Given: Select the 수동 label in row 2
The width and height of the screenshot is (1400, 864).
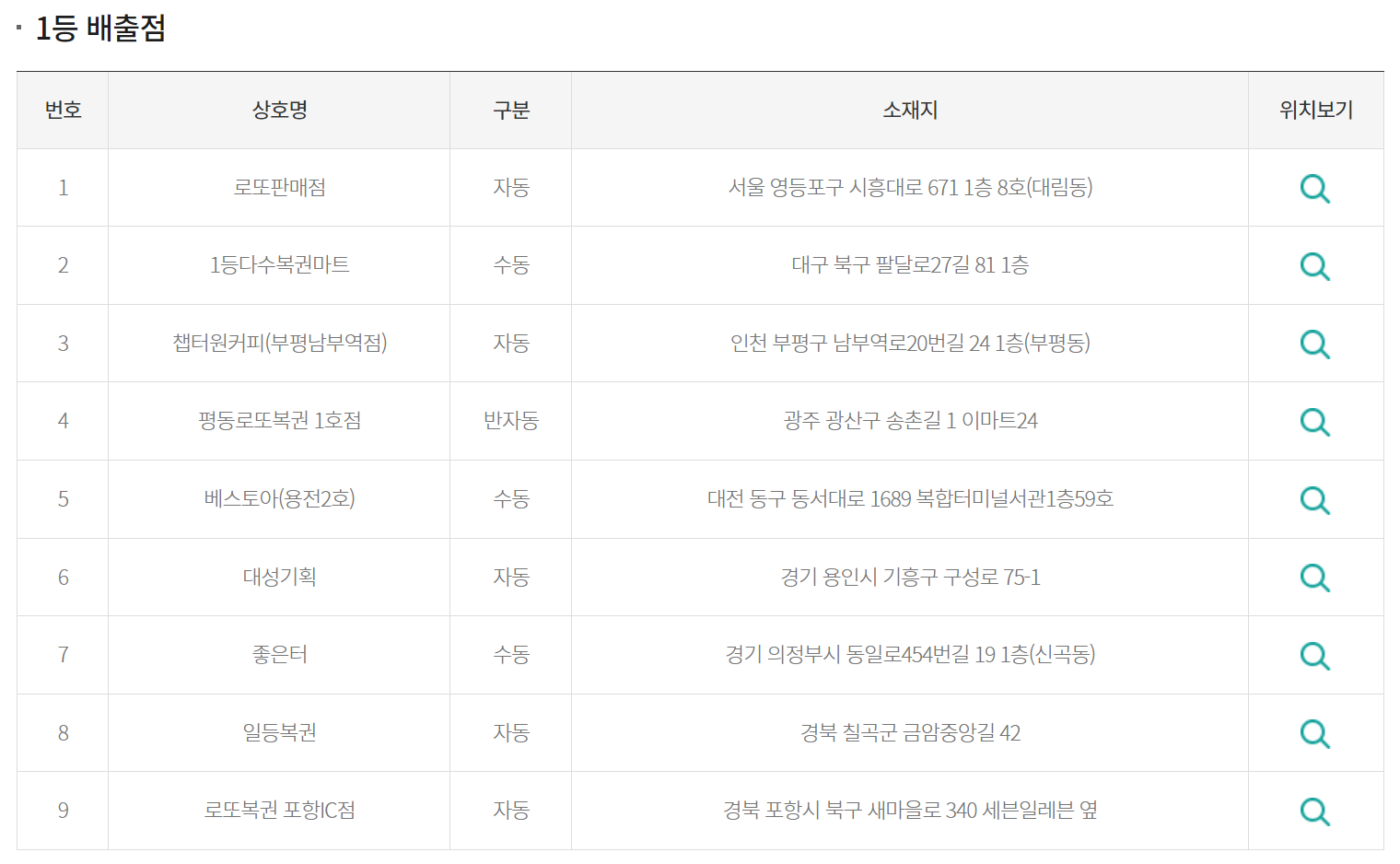Looking at the screenshot, I should [510, 265].
